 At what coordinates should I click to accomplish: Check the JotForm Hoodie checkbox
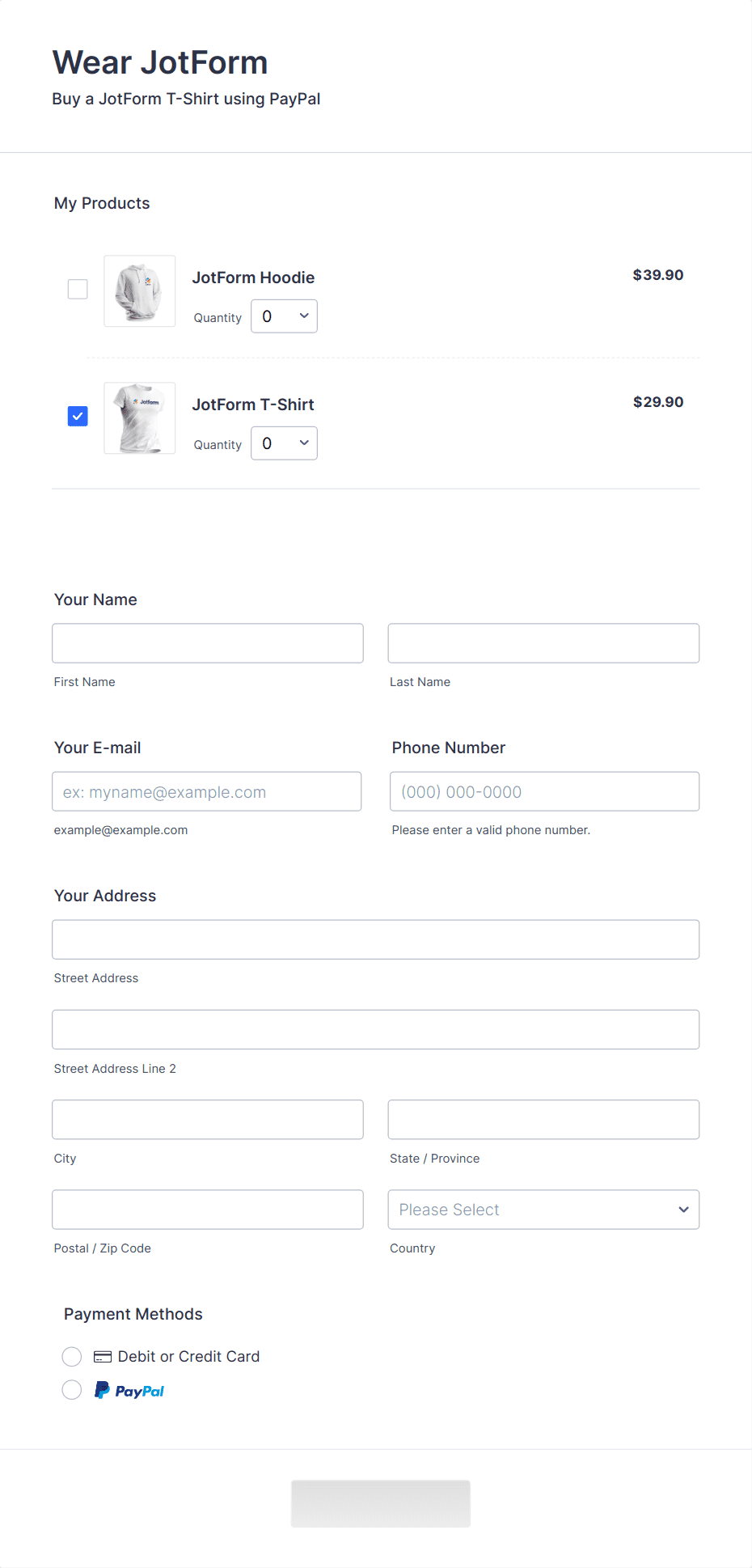pyautogui.click(x=78, y=289)
